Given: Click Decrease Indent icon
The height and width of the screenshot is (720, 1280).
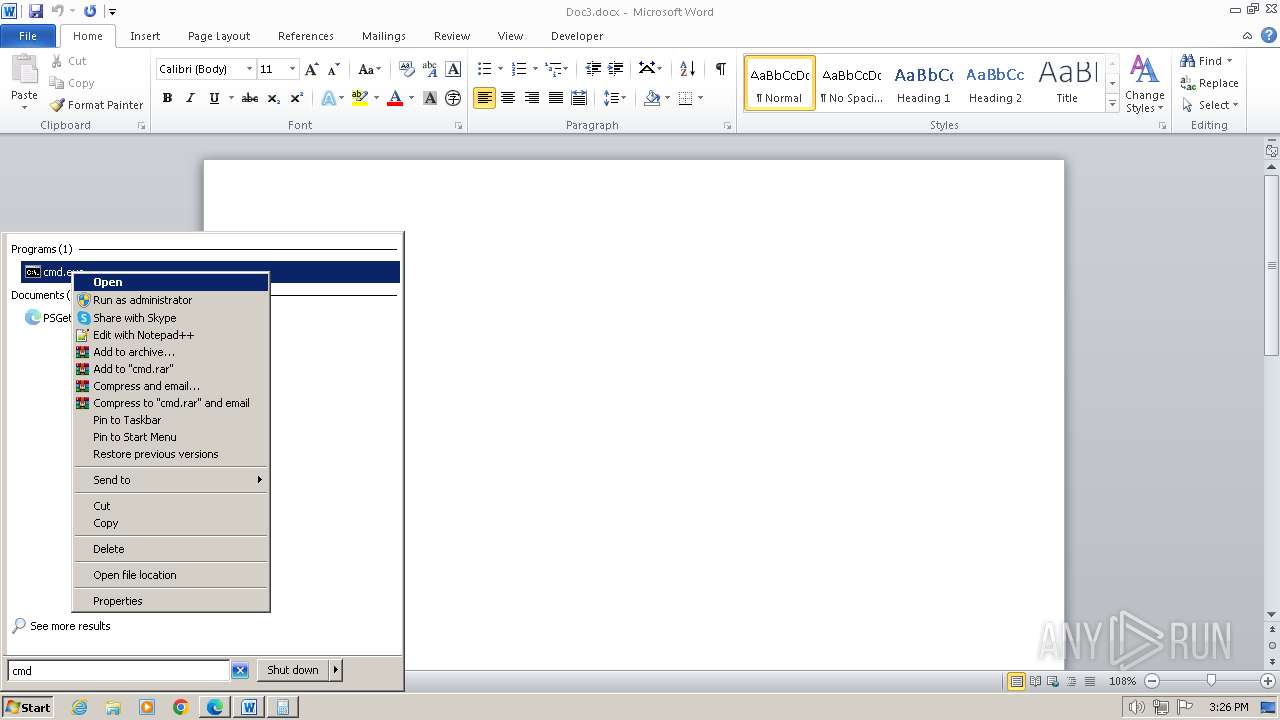Looking at the screenshot, I should [x=593, y=69].
